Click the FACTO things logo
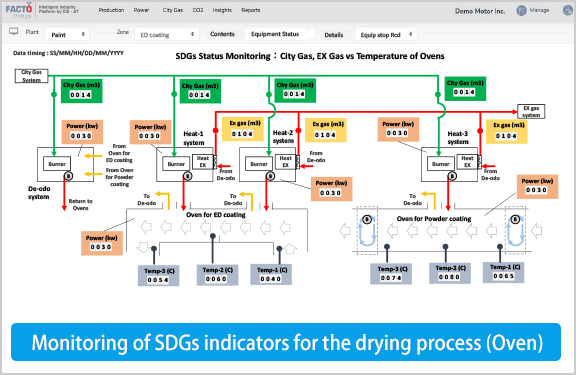576x375 pixels. pyautogui.click(x=19, y=10)
